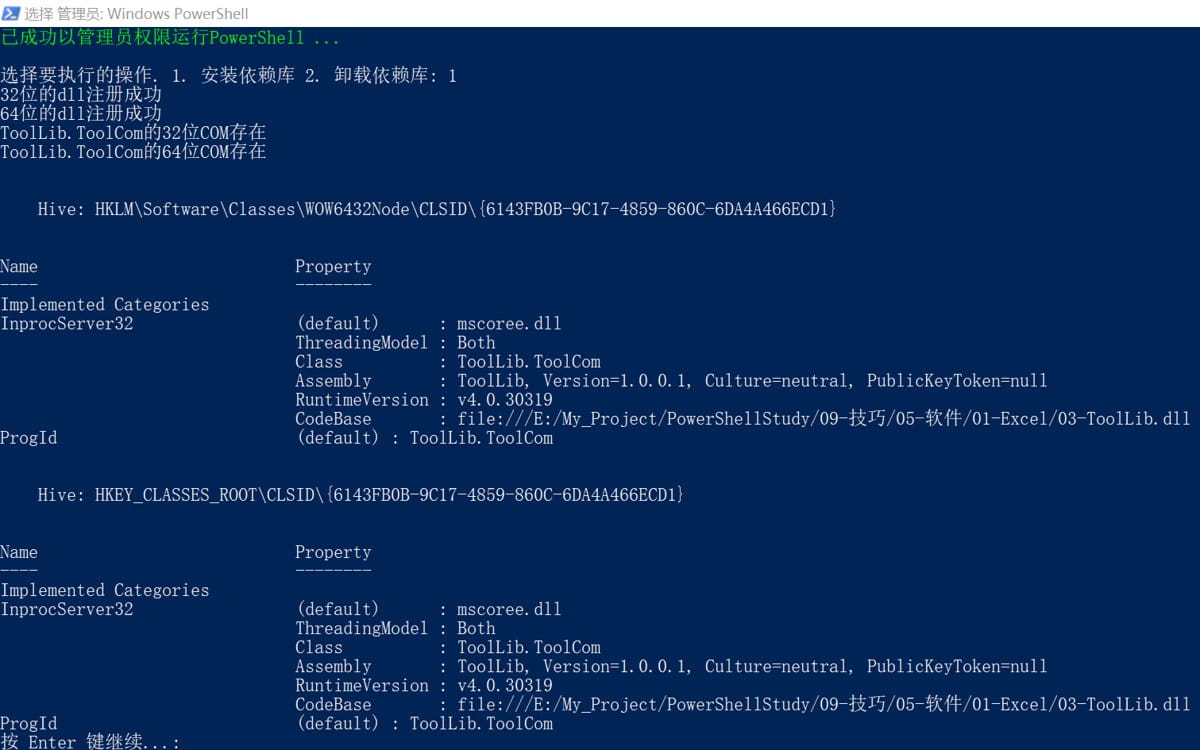Click the first 'Name' column header
This screenshot has width=1200, height=750.
19,266
